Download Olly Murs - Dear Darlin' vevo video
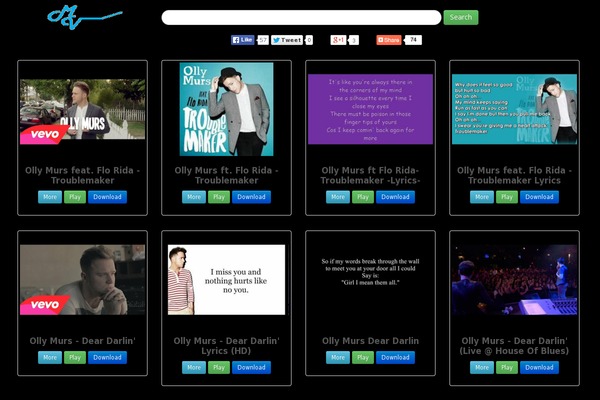Image resolution: width=600 pixels, height=400 pixels. pyautogui.click(x=108, y=358)
